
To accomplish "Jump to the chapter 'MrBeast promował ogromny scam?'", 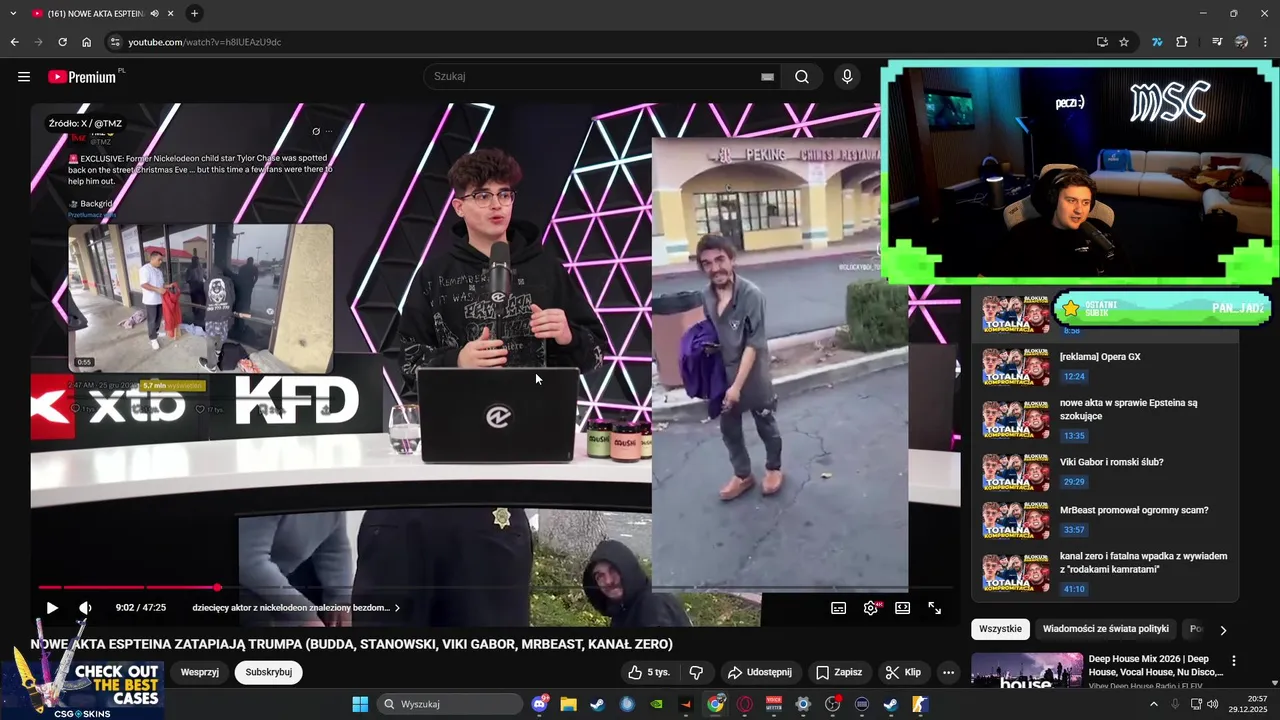I will (x=1105, y=520).
